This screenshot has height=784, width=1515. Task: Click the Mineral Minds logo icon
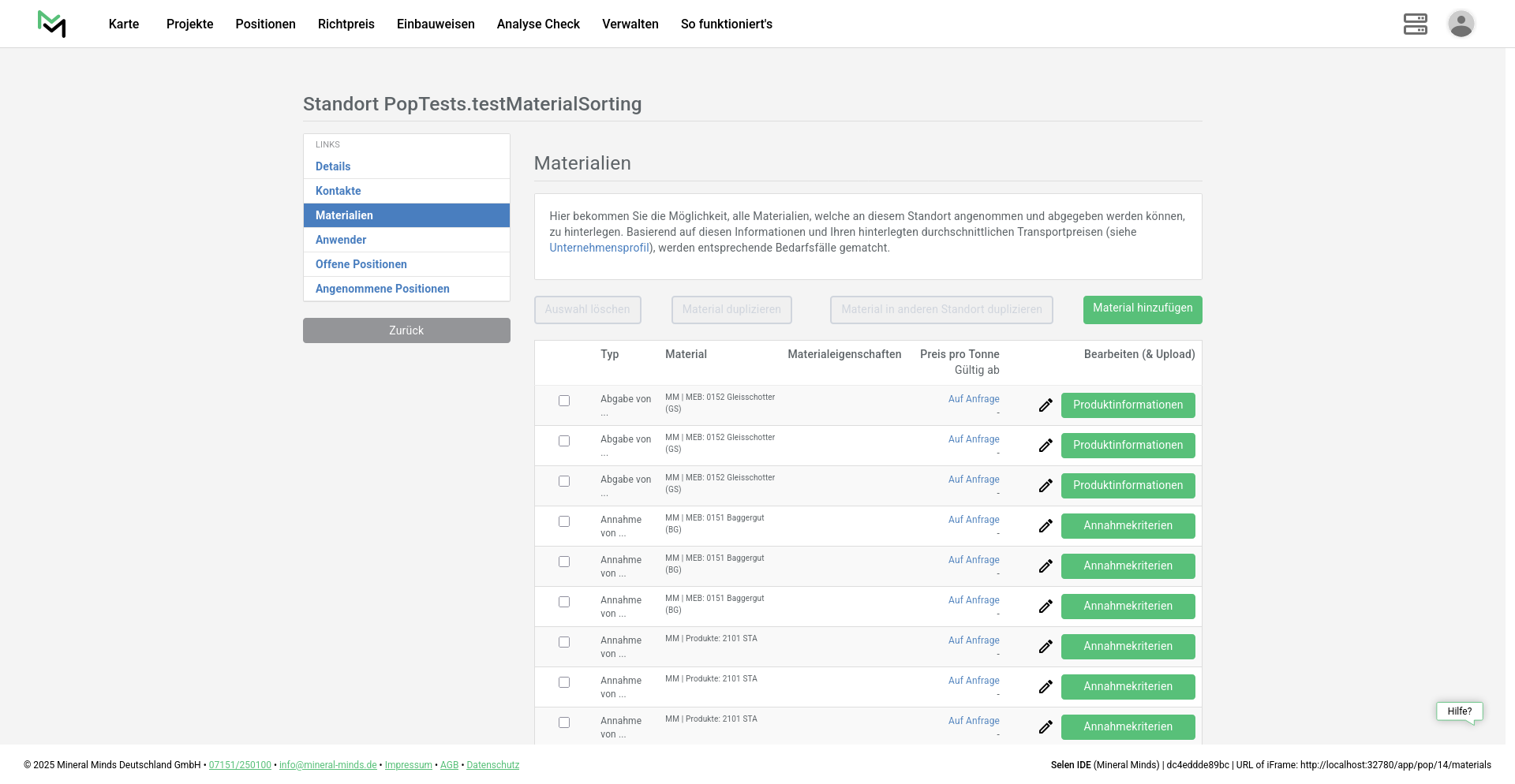(52, 24)
